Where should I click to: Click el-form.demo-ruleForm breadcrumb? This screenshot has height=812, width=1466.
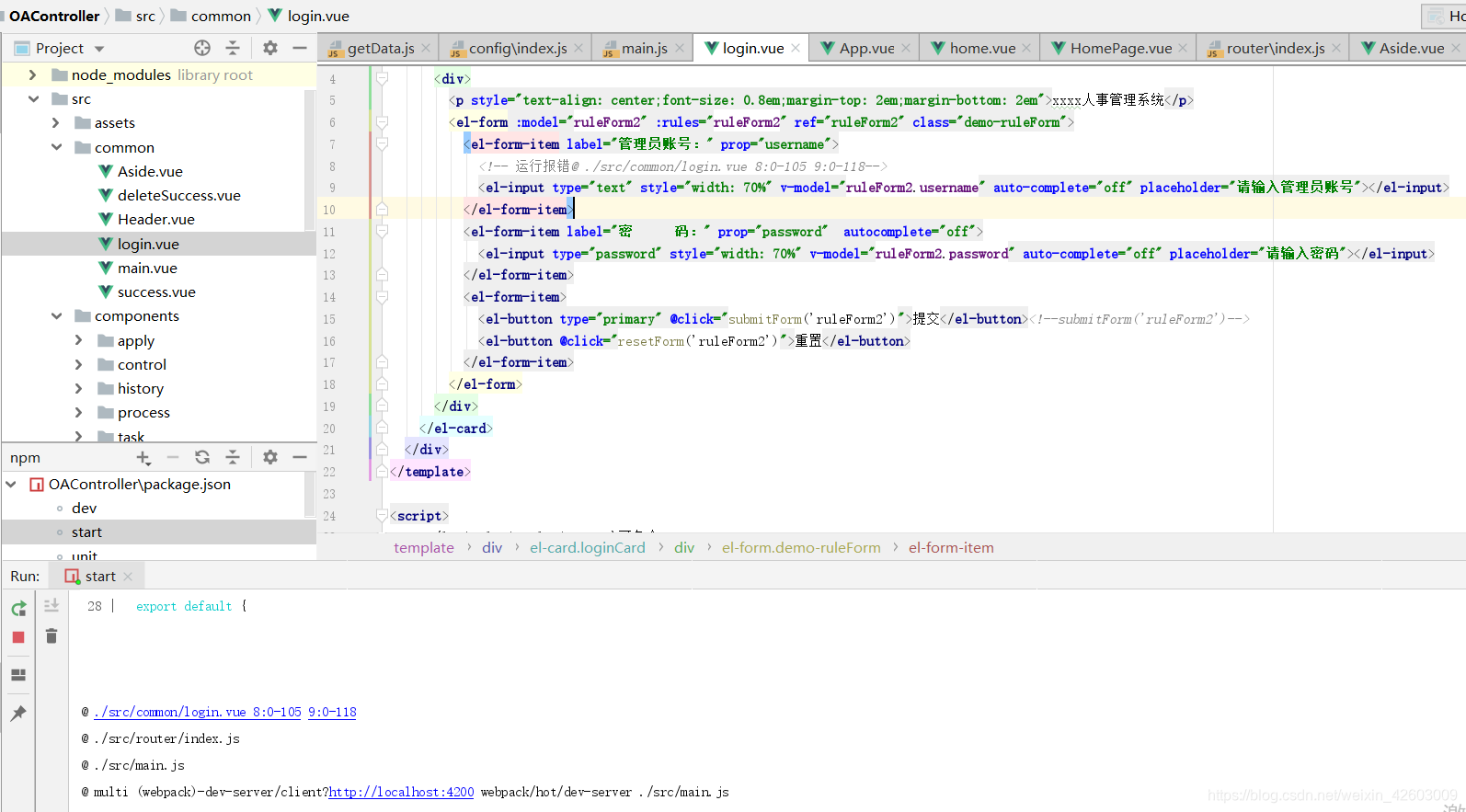pyautogui.click(x=801, y=547)
